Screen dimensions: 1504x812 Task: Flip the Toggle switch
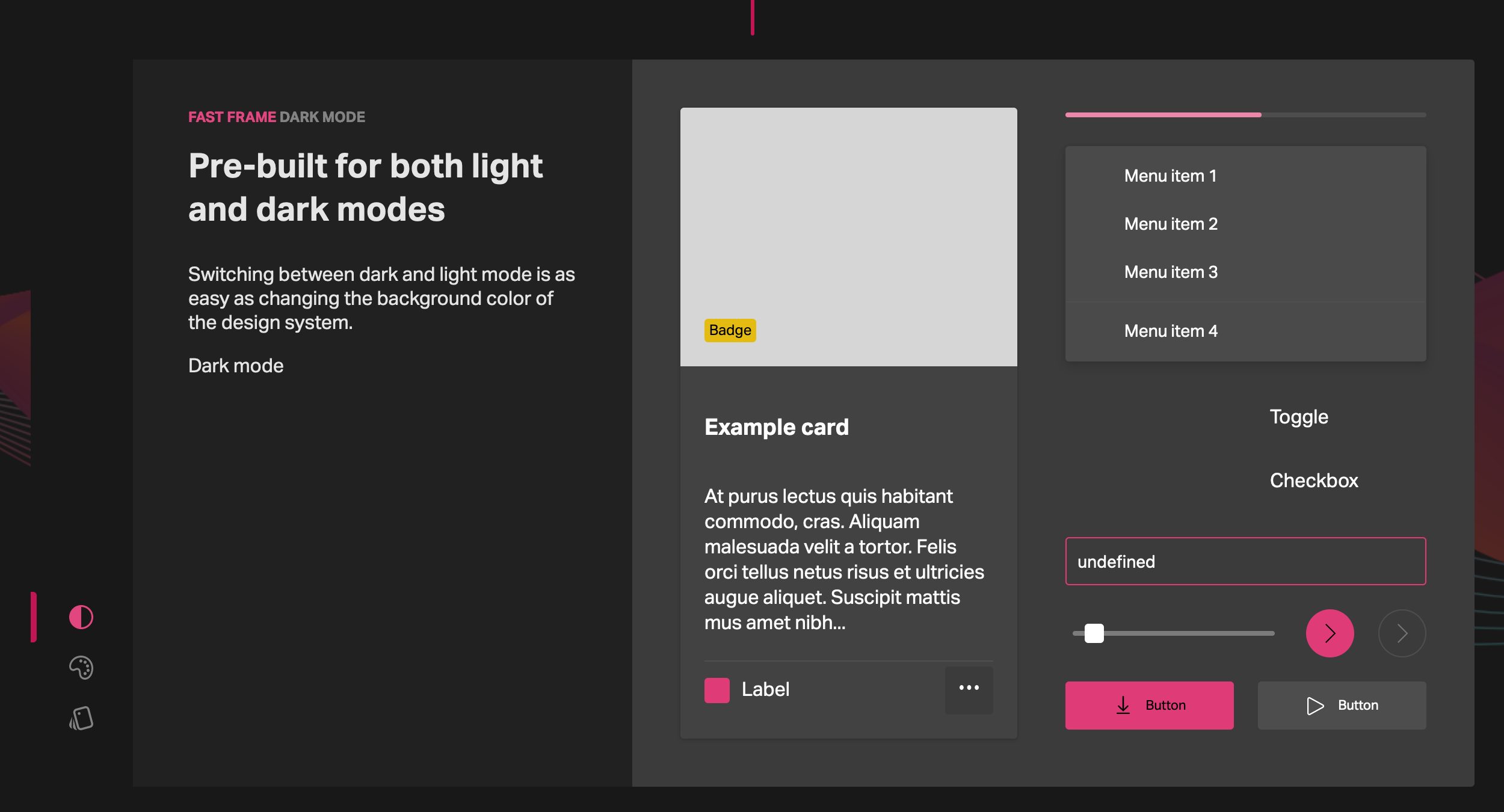(x=1299, y=416)
